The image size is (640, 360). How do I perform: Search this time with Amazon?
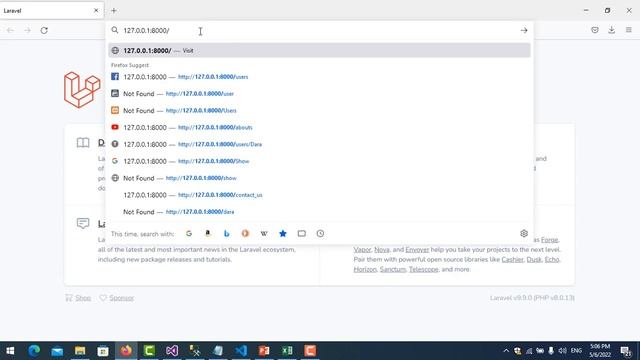208,233
